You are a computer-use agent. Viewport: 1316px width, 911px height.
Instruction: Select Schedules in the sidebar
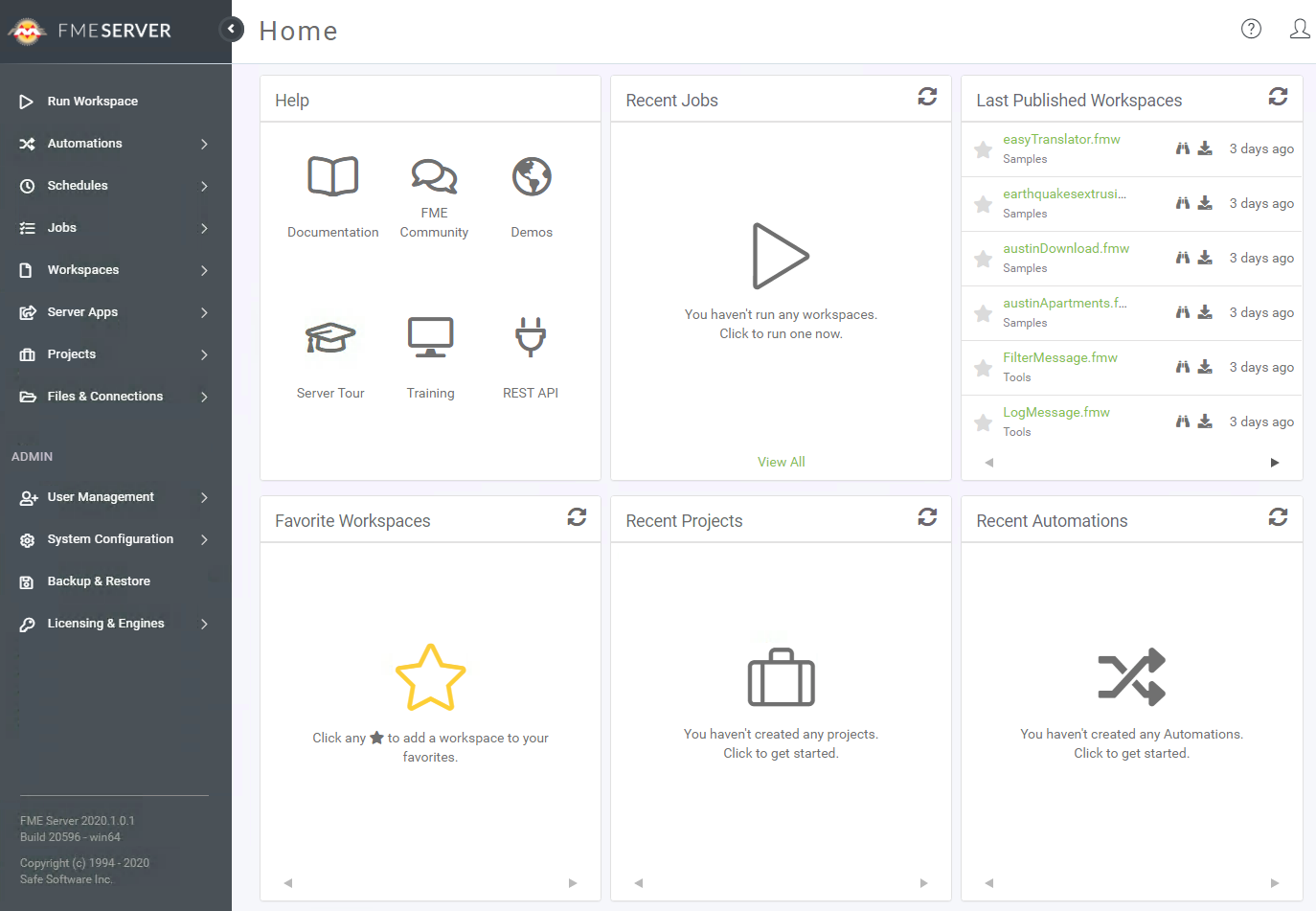tap(78, 186)
